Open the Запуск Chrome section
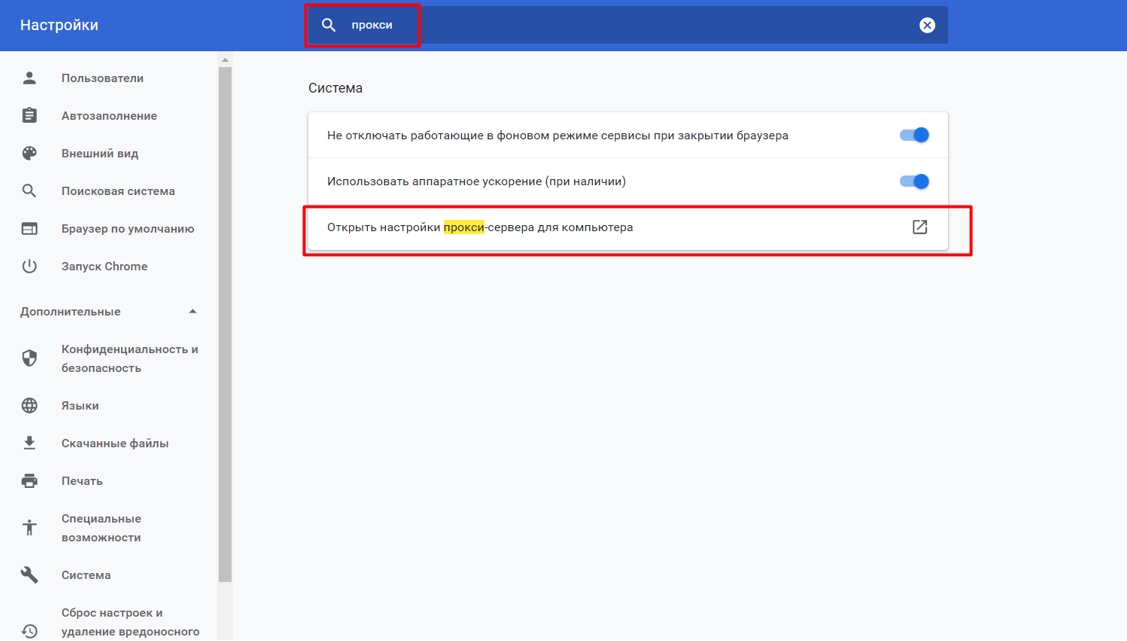The width and height of the screenshot is (1127, 641). coord(104,266)
